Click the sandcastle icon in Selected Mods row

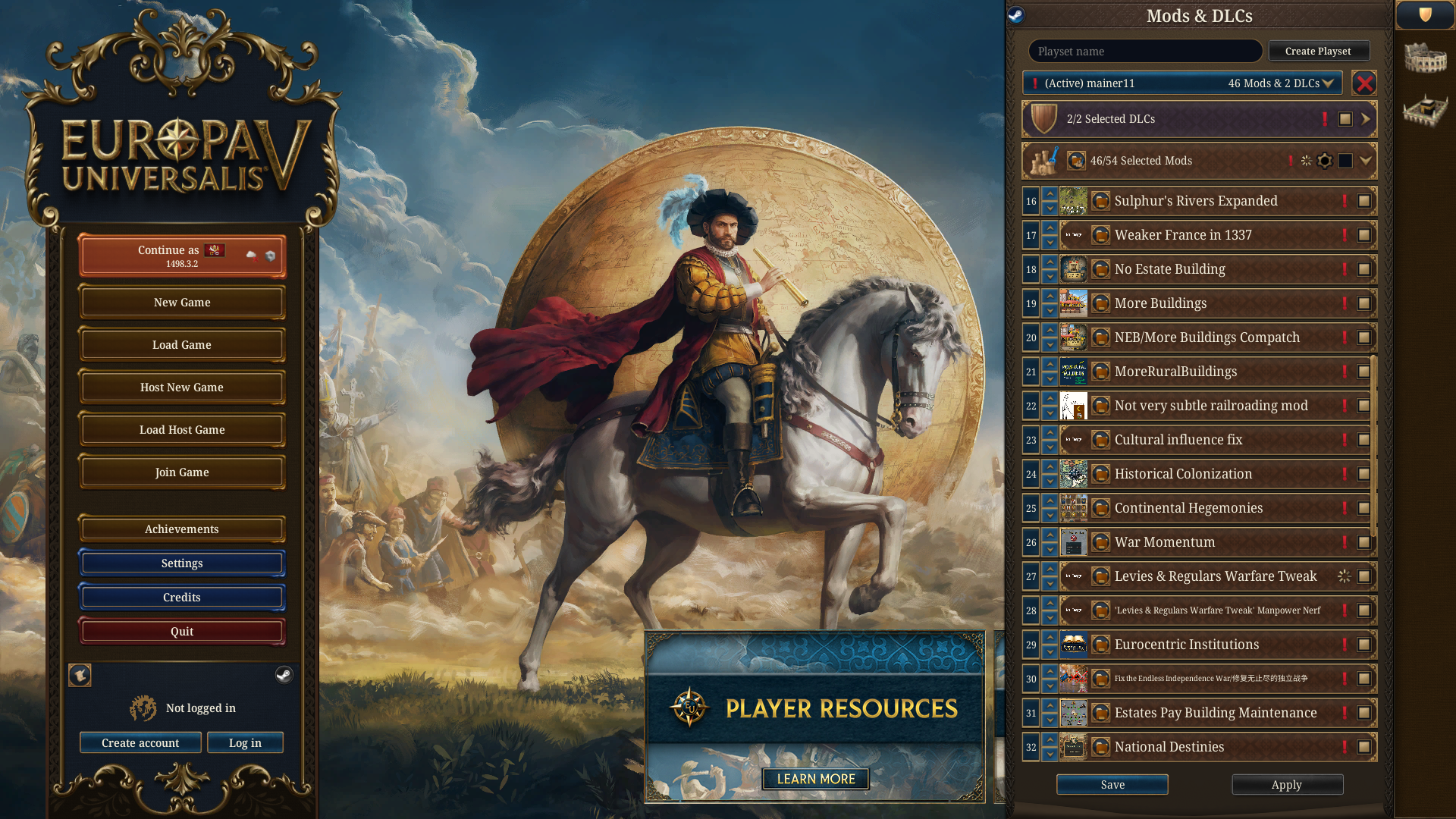(x=1045, y=161)
